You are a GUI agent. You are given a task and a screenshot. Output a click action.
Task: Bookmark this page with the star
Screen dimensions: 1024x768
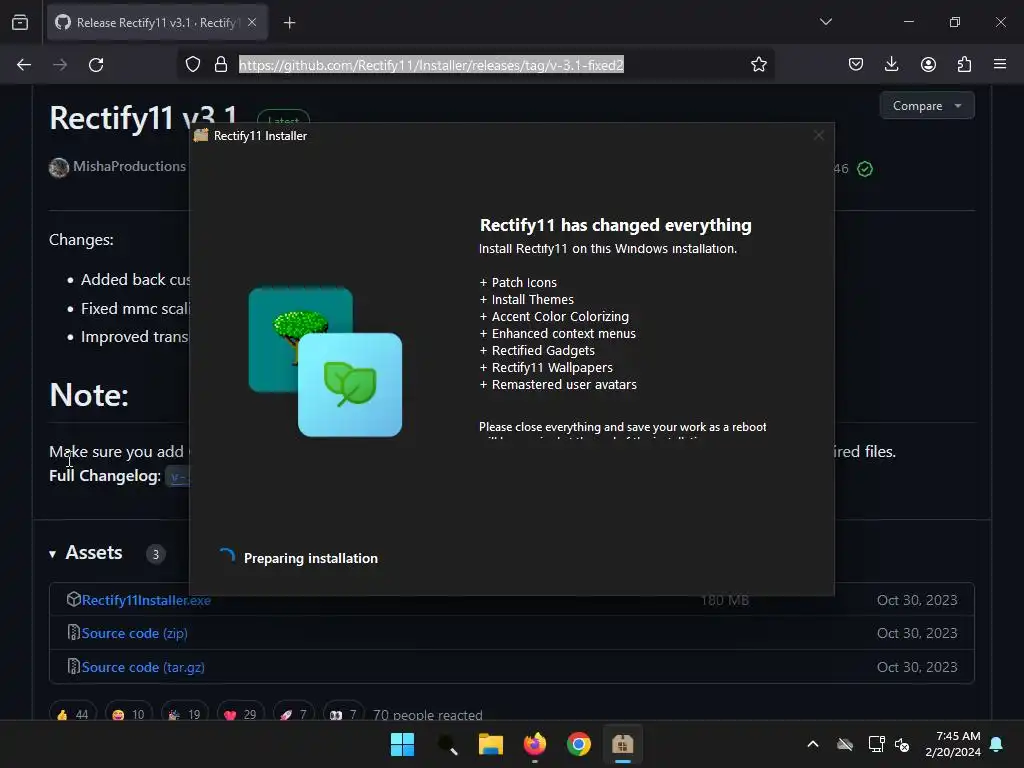[759, 65]
